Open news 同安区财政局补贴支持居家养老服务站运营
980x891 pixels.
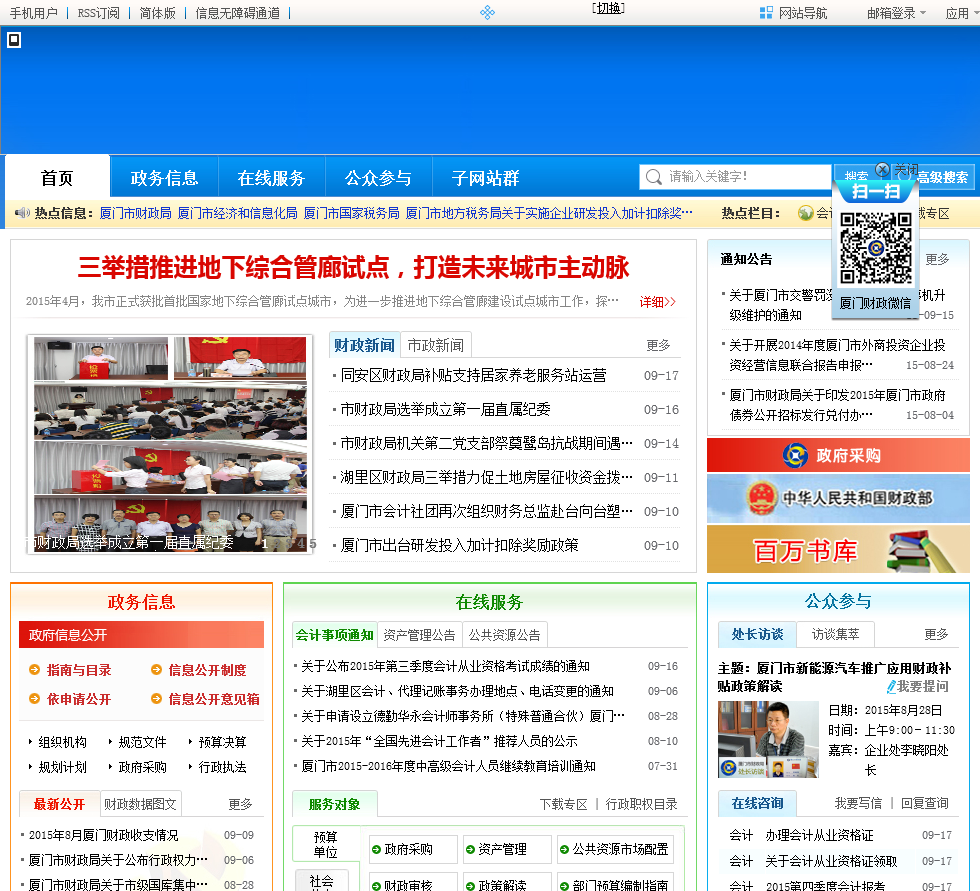(x=473, y=375)
